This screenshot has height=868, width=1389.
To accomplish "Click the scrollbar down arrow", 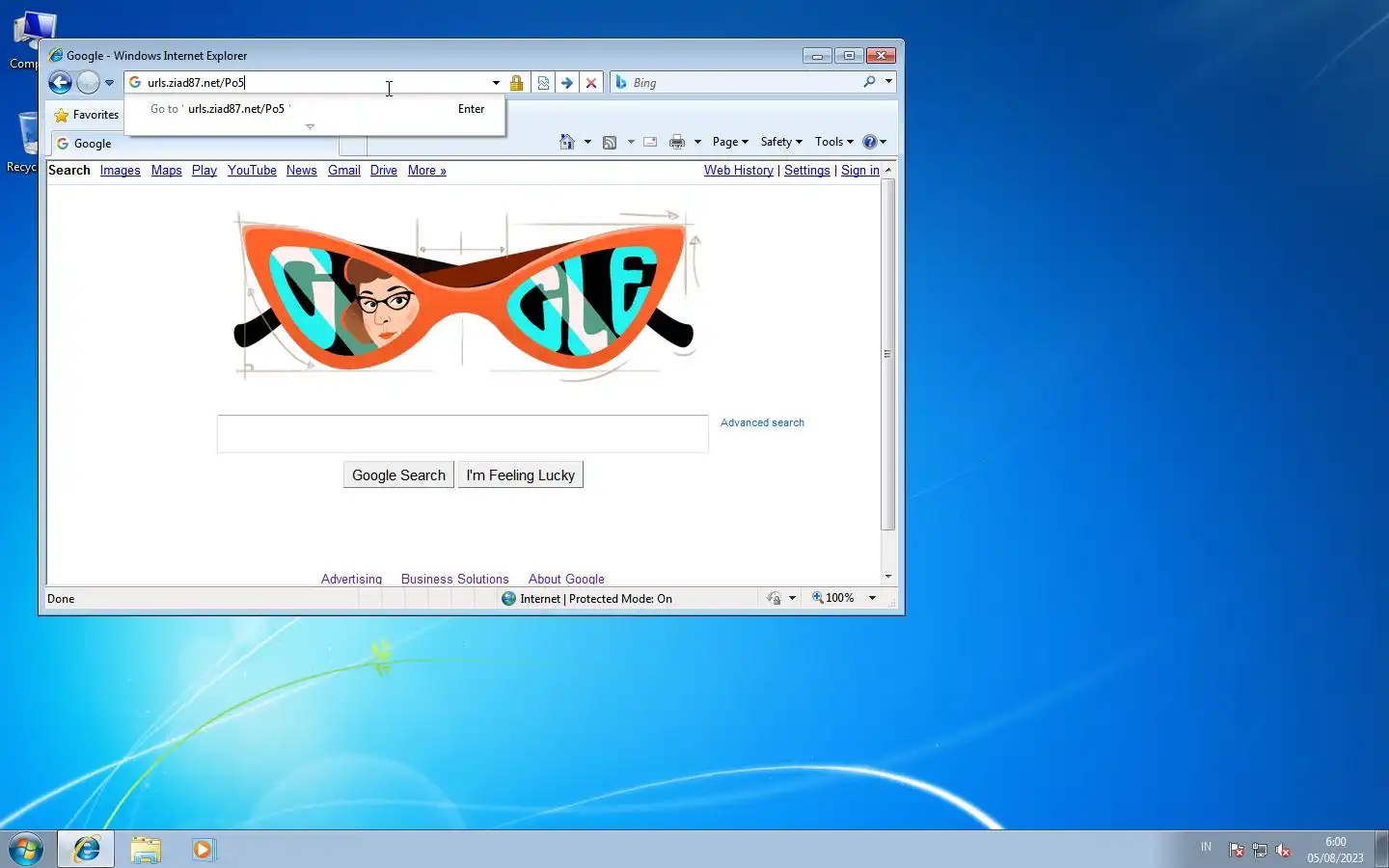I will pyautogui.click(x=888, y=577).
